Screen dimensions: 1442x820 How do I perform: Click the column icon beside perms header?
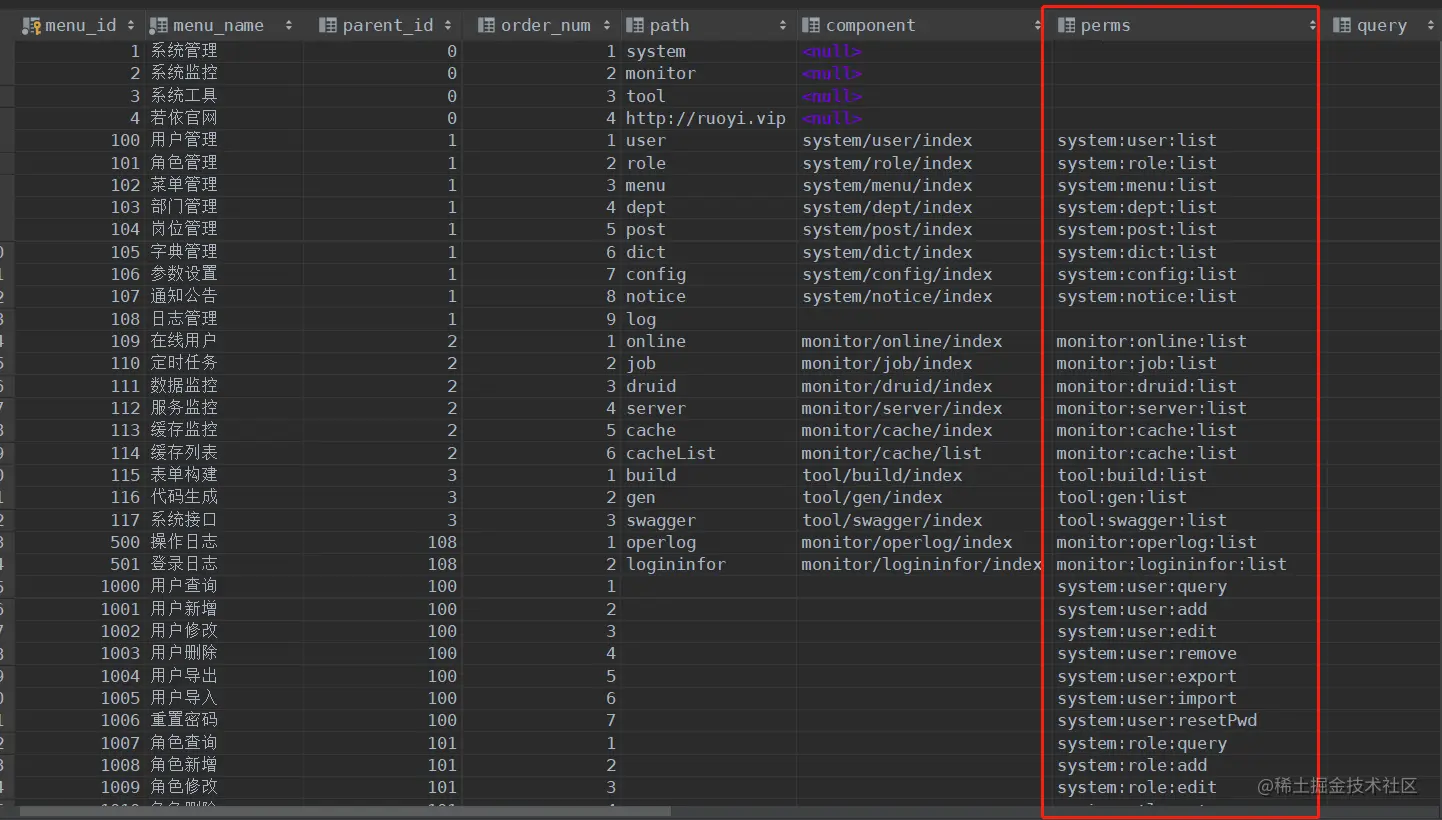[1066, 26]
